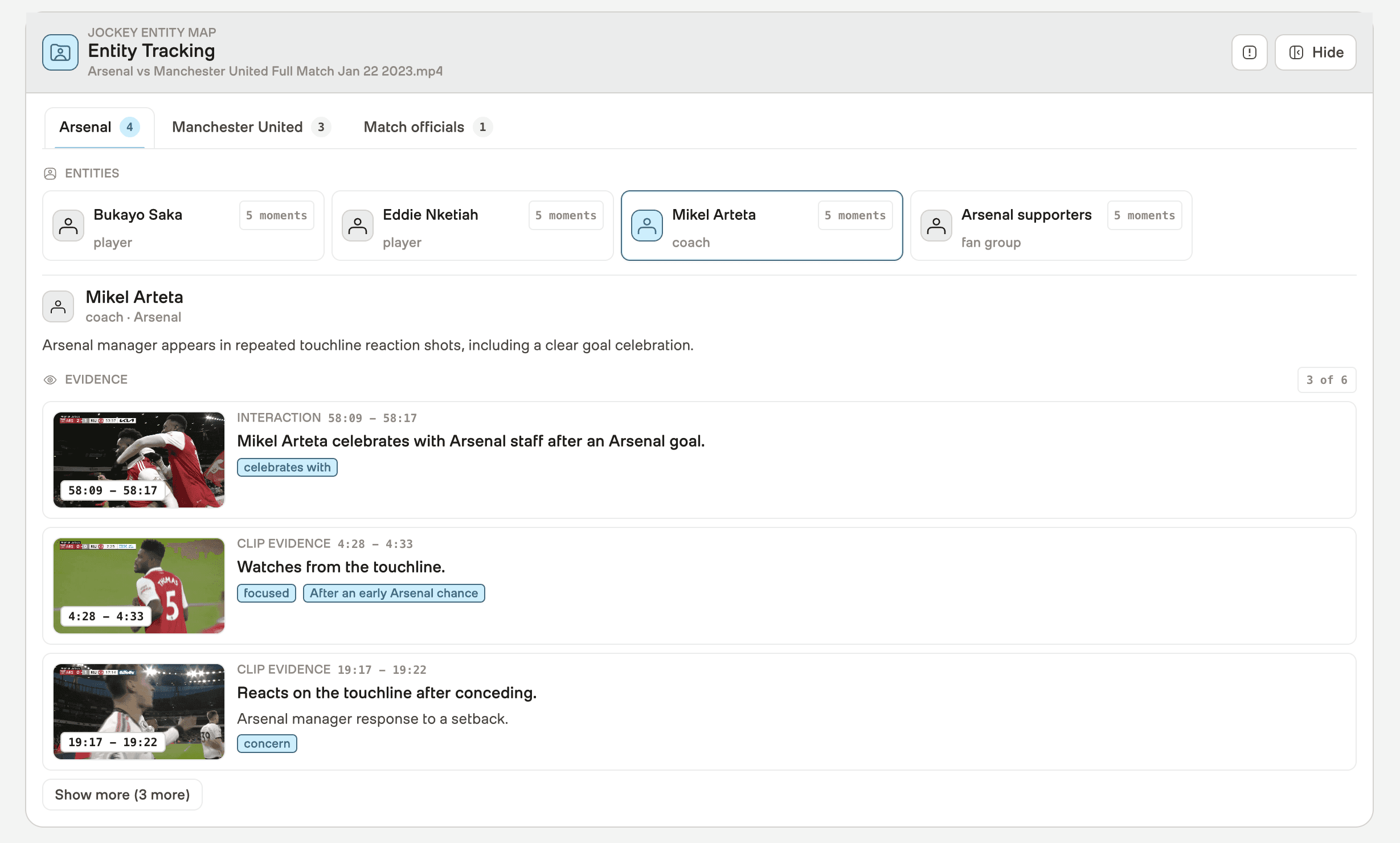Select the Match officials tab
Viewport: 1400px width, 843px height.
427,127
